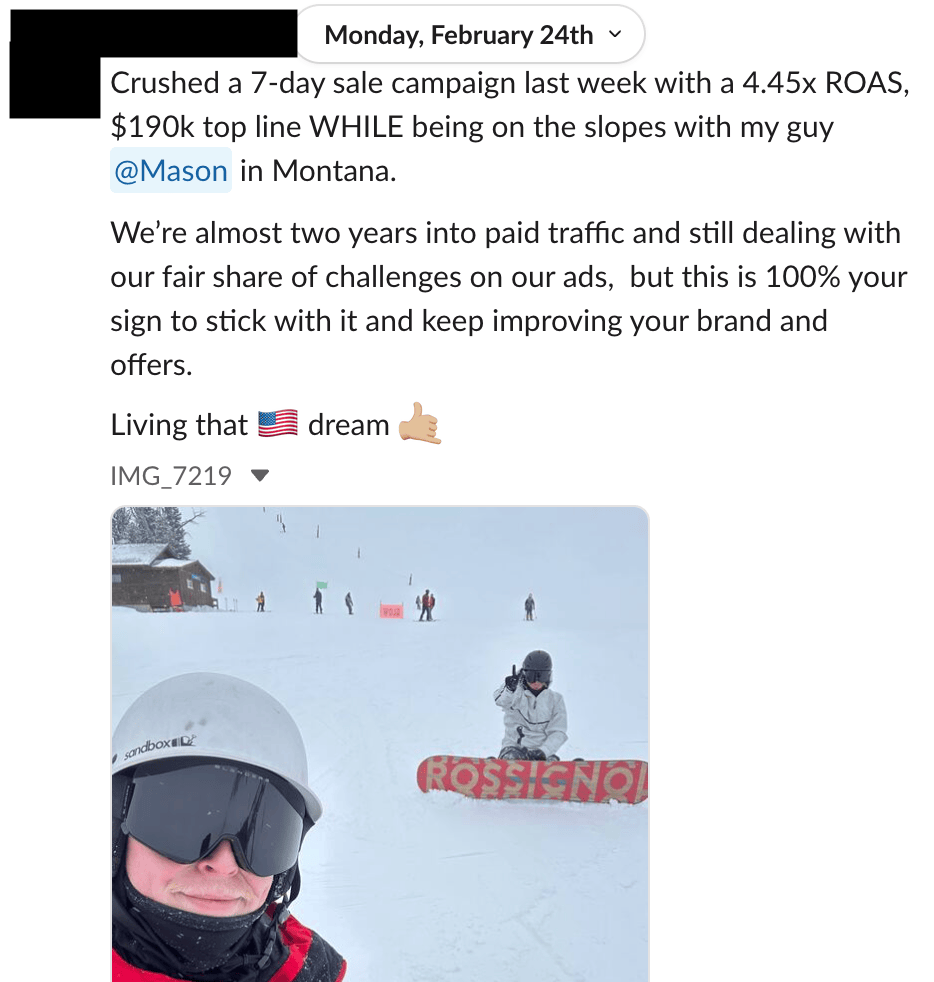The image size is (934, 982).
Task: Click the US flag emoji
Action: point(278,424)
